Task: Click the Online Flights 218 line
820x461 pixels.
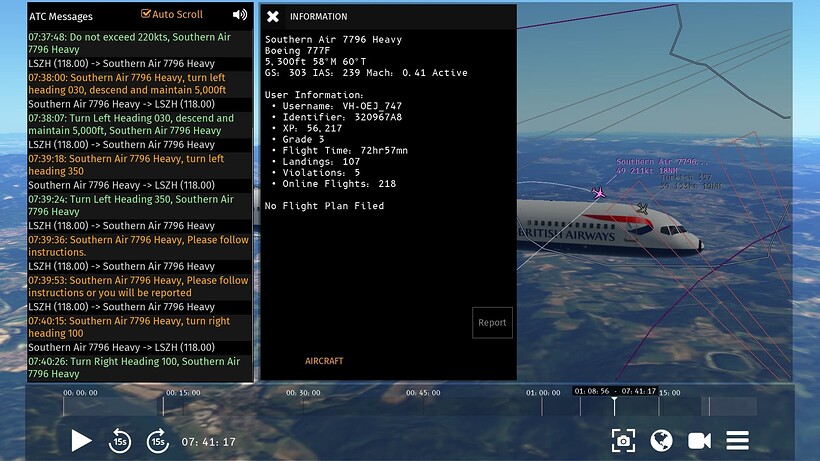Action: 338,183
